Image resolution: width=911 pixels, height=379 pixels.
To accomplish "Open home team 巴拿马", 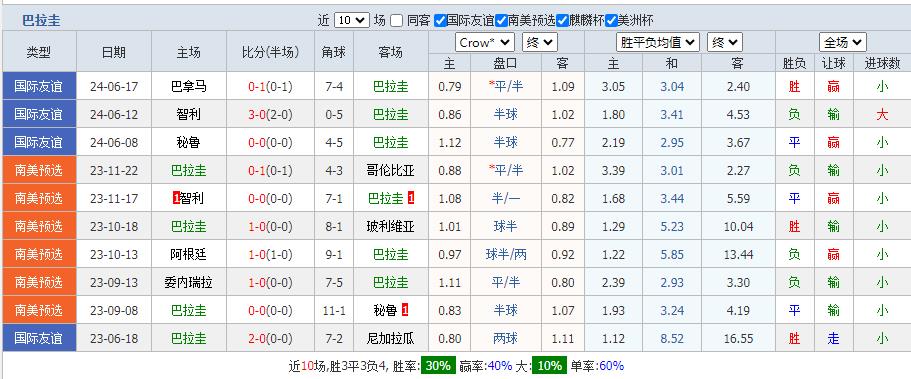I will [x=189, y=87].
